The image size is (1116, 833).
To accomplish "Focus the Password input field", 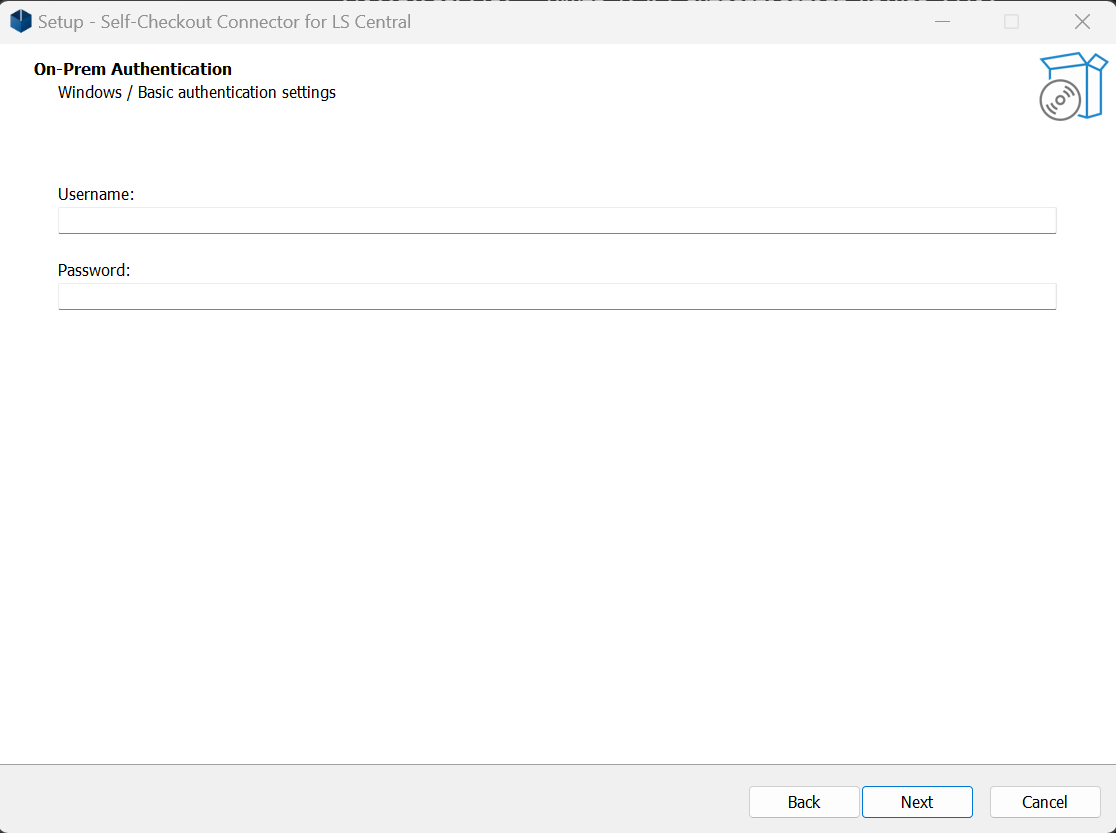I will coord(557,296).
